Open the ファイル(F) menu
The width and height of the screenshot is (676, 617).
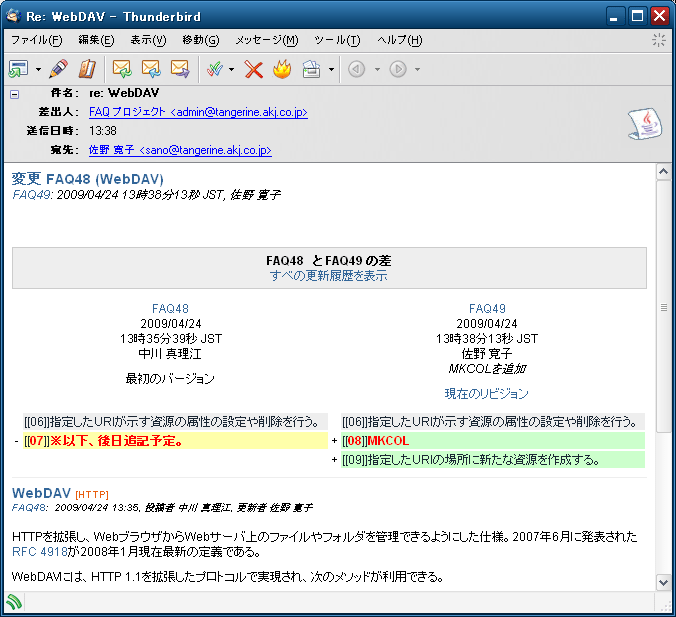pos(37,40)
